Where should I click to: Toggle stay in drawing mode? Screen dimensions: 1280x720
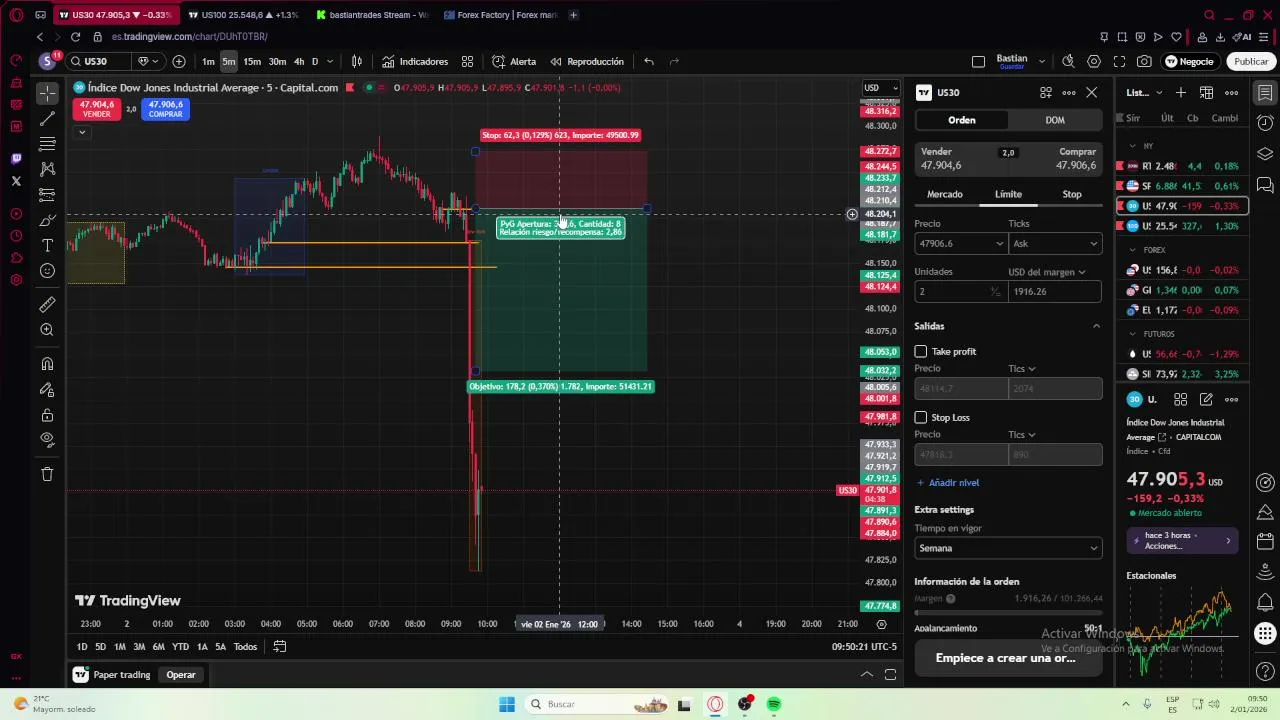pyautogui.click(x=47, y=390)
